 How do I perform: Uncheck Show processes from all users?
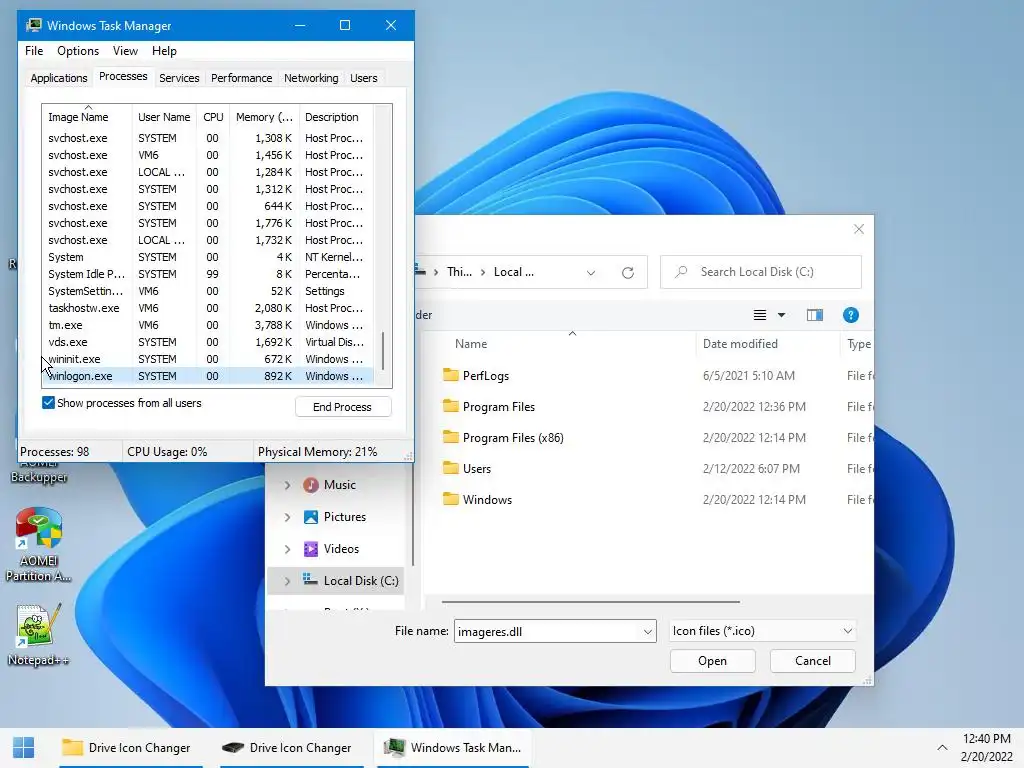[48, 403]
